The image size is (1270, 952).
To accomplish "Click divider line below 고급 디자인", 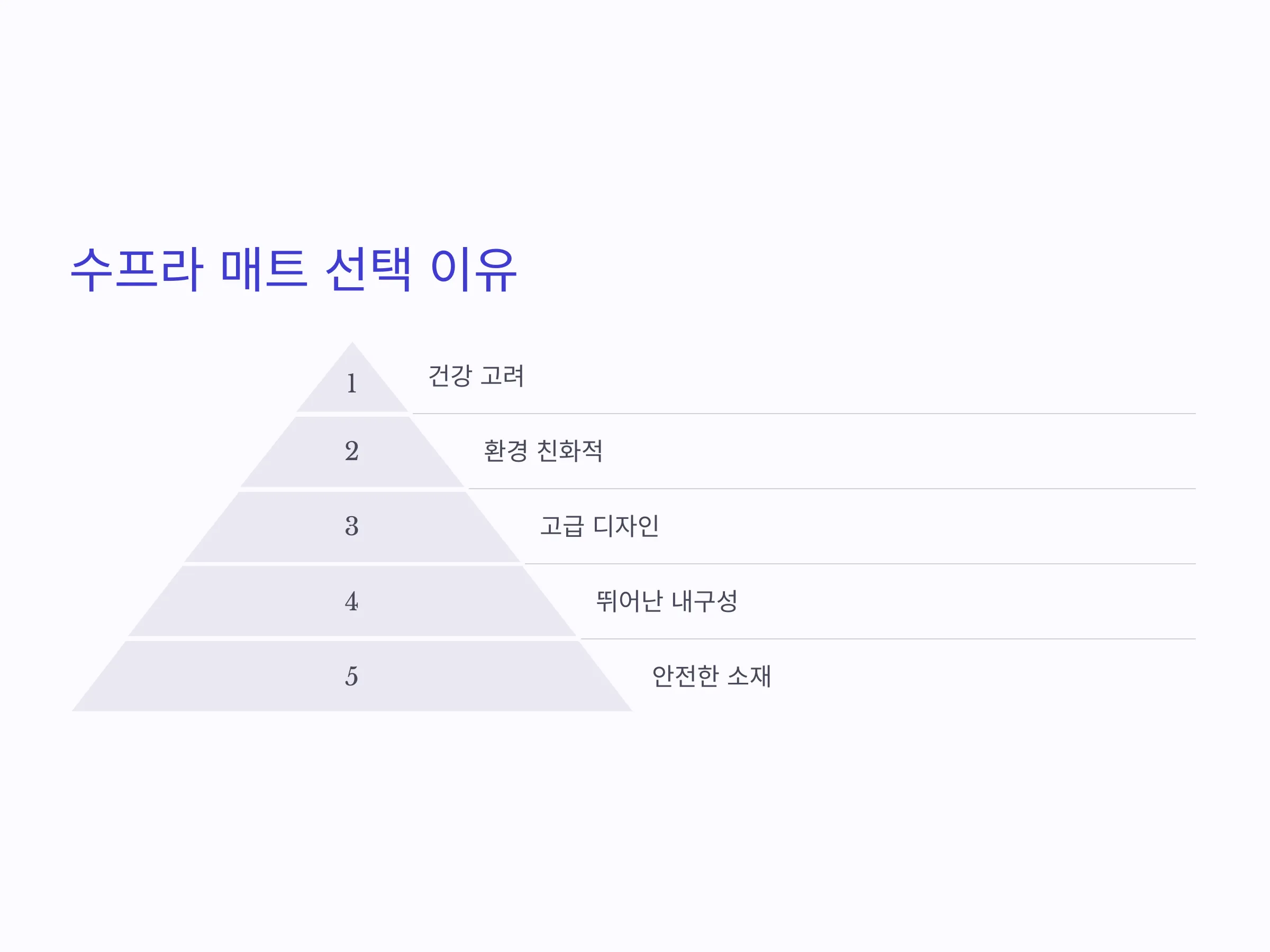I will coord(860,564).
